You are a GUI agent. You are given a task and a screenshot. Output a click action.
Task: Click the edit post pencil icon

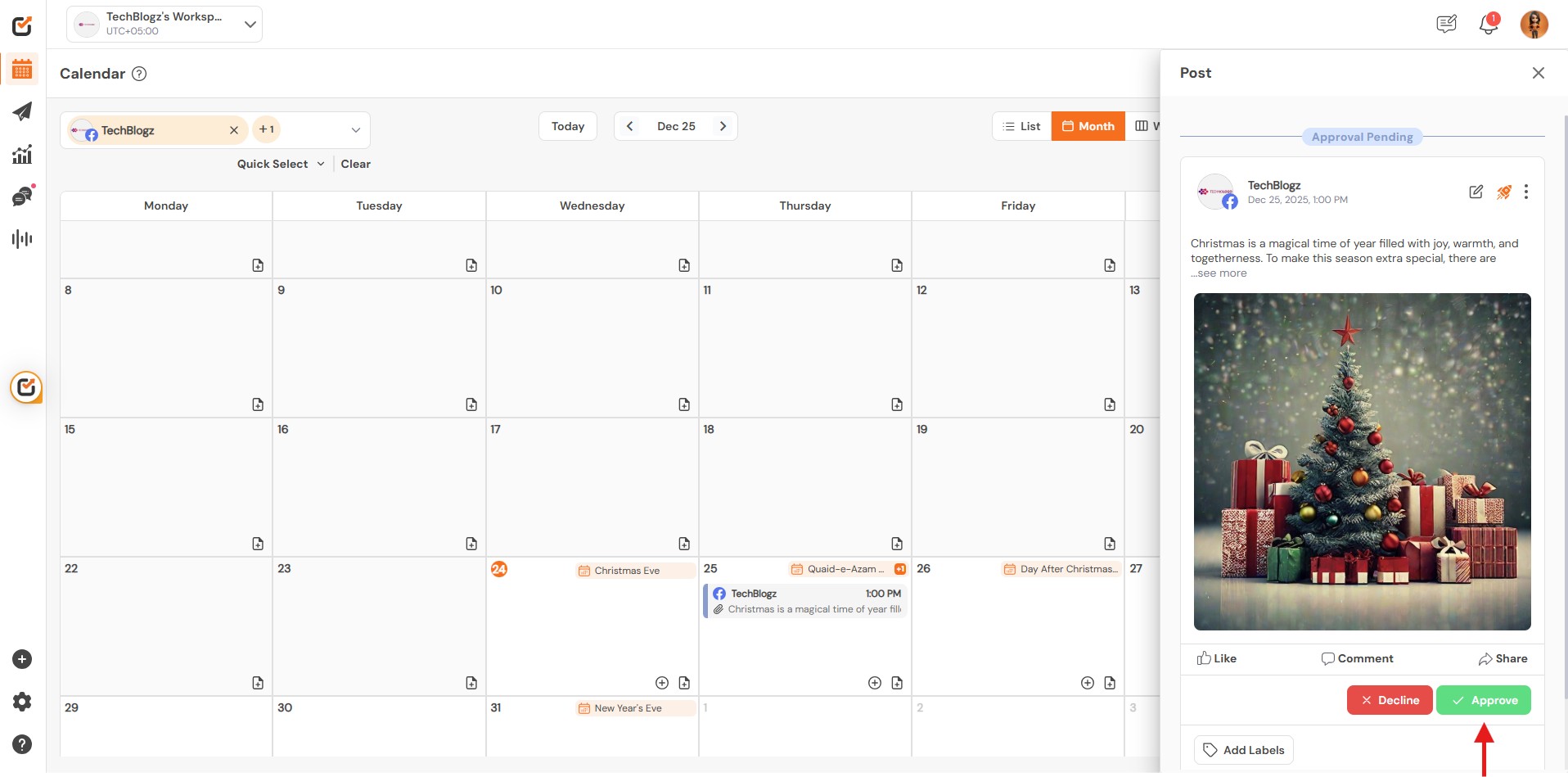click(x=1476, y=192)
